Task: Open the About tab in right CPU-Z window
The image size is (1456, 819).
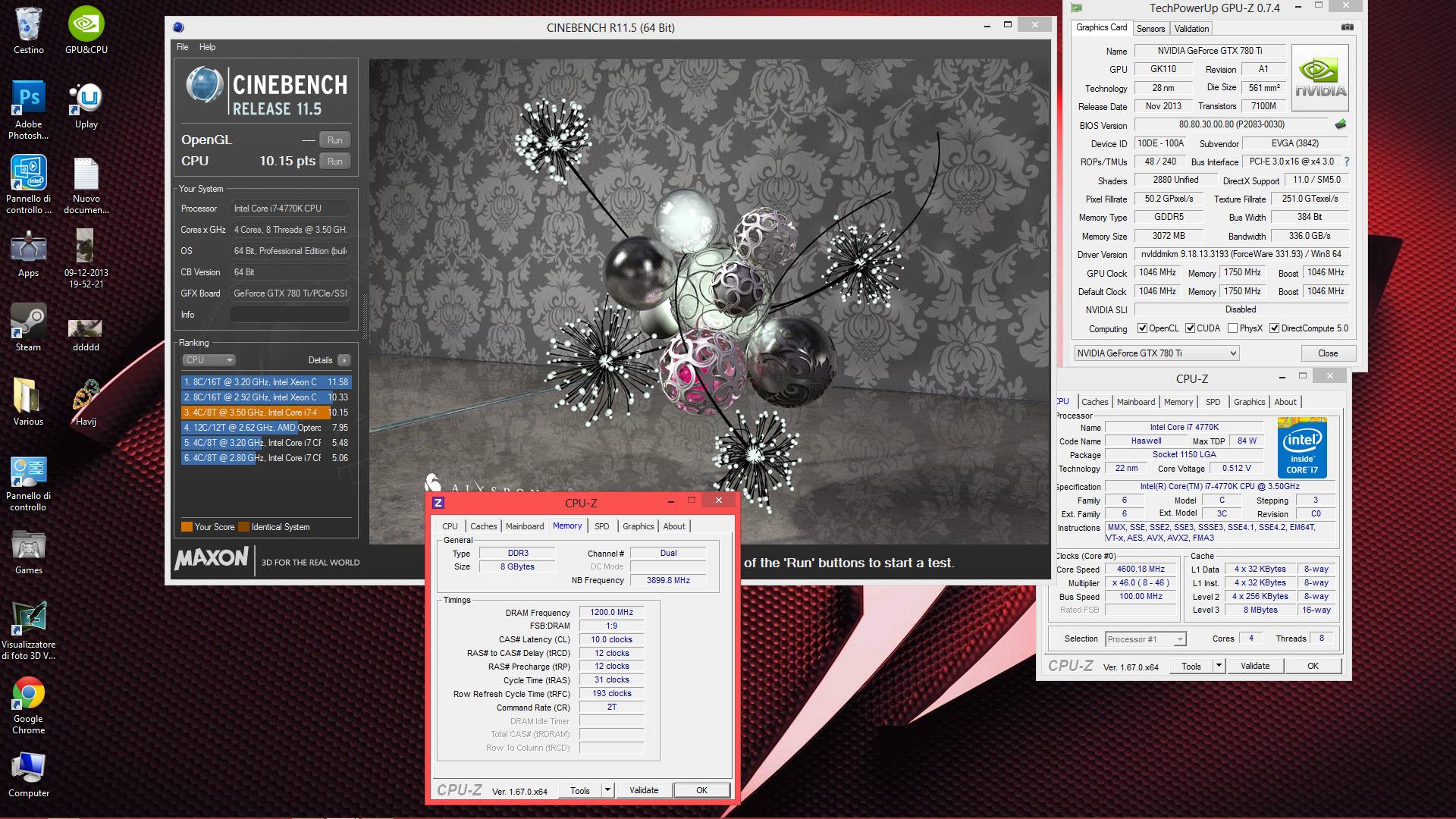Action: click(1285, 402)
